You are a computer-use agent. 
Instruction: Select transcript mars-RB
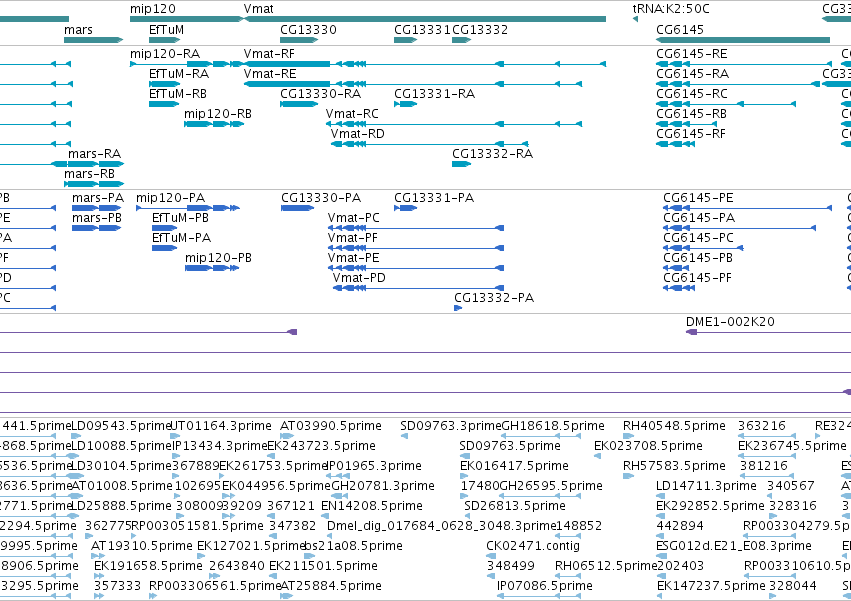[x=89, y=174]
